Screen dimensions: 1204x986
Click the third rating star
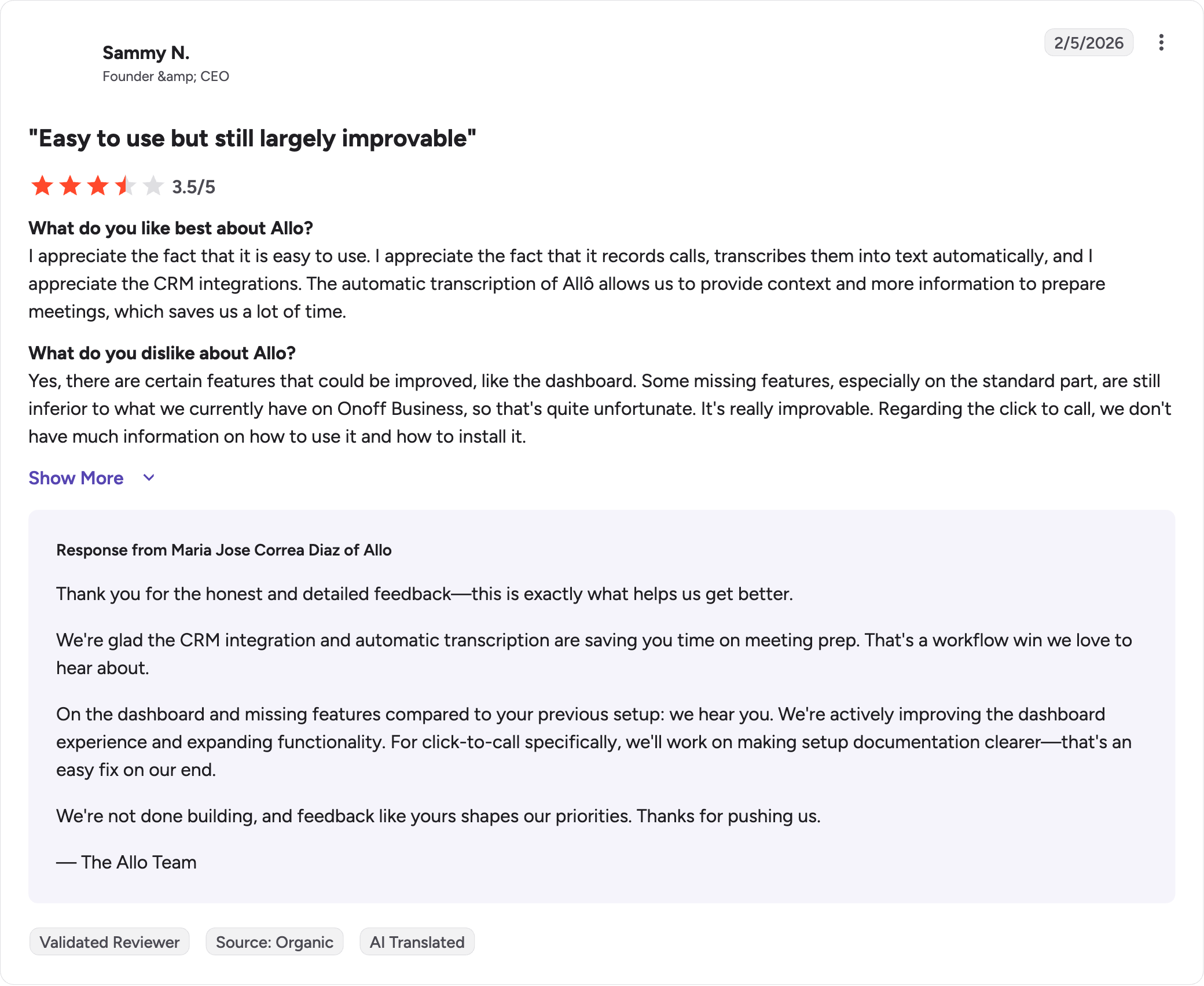[x=98, y=186]
